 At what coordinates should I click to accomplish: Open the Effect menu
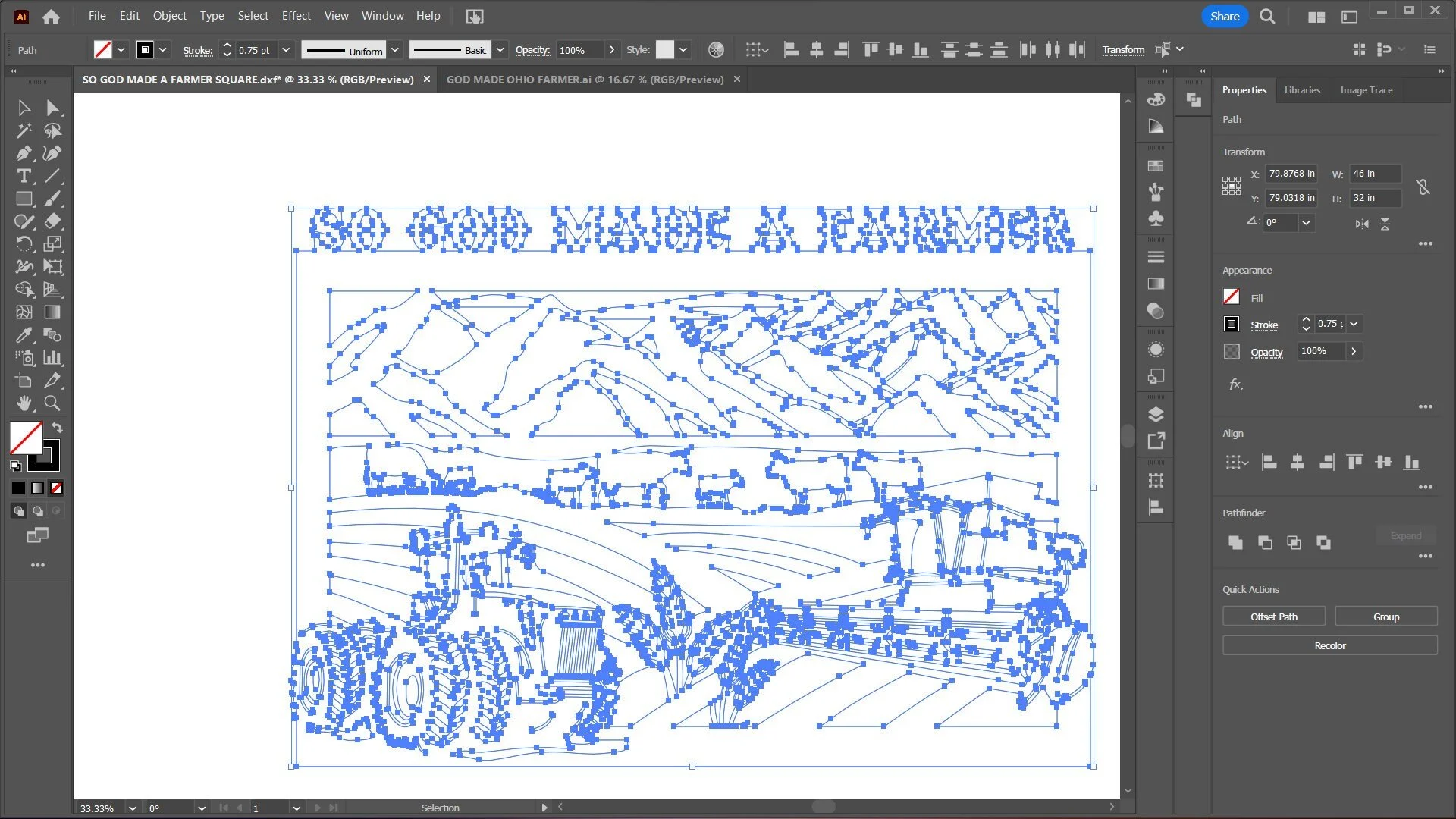click(x=296, y=15)
